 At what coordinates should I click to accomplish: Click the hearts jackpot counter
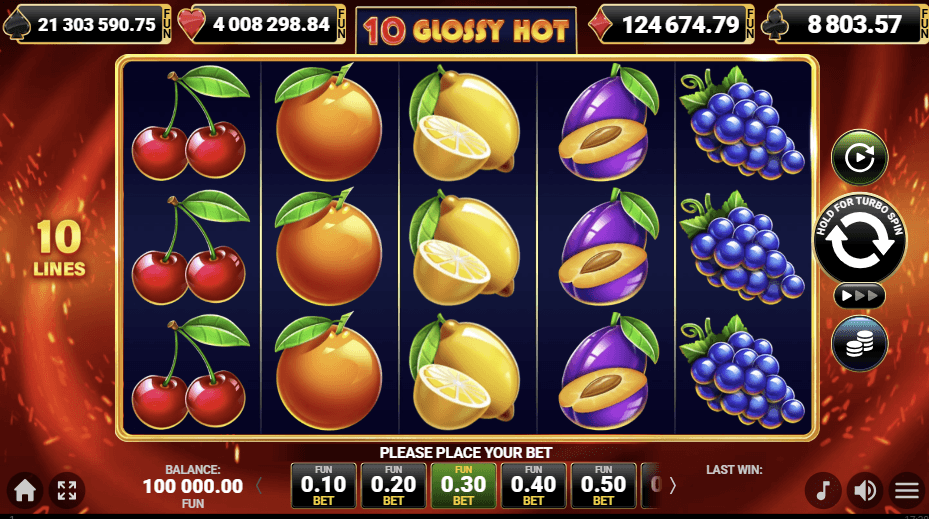262,24
